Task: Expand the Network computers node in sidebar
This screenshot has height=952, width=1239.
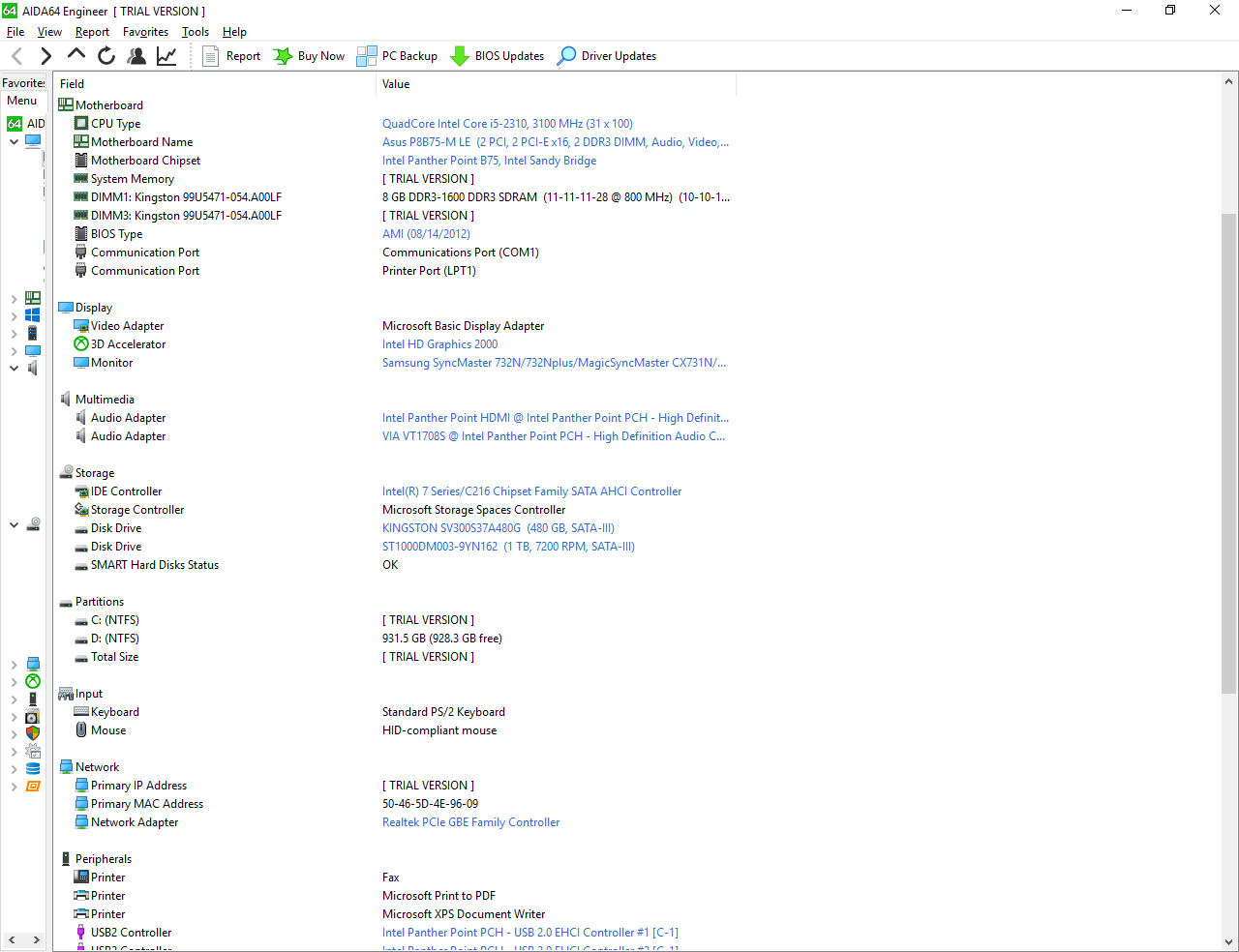Action: pyautogui.click(x=14, y=664)
